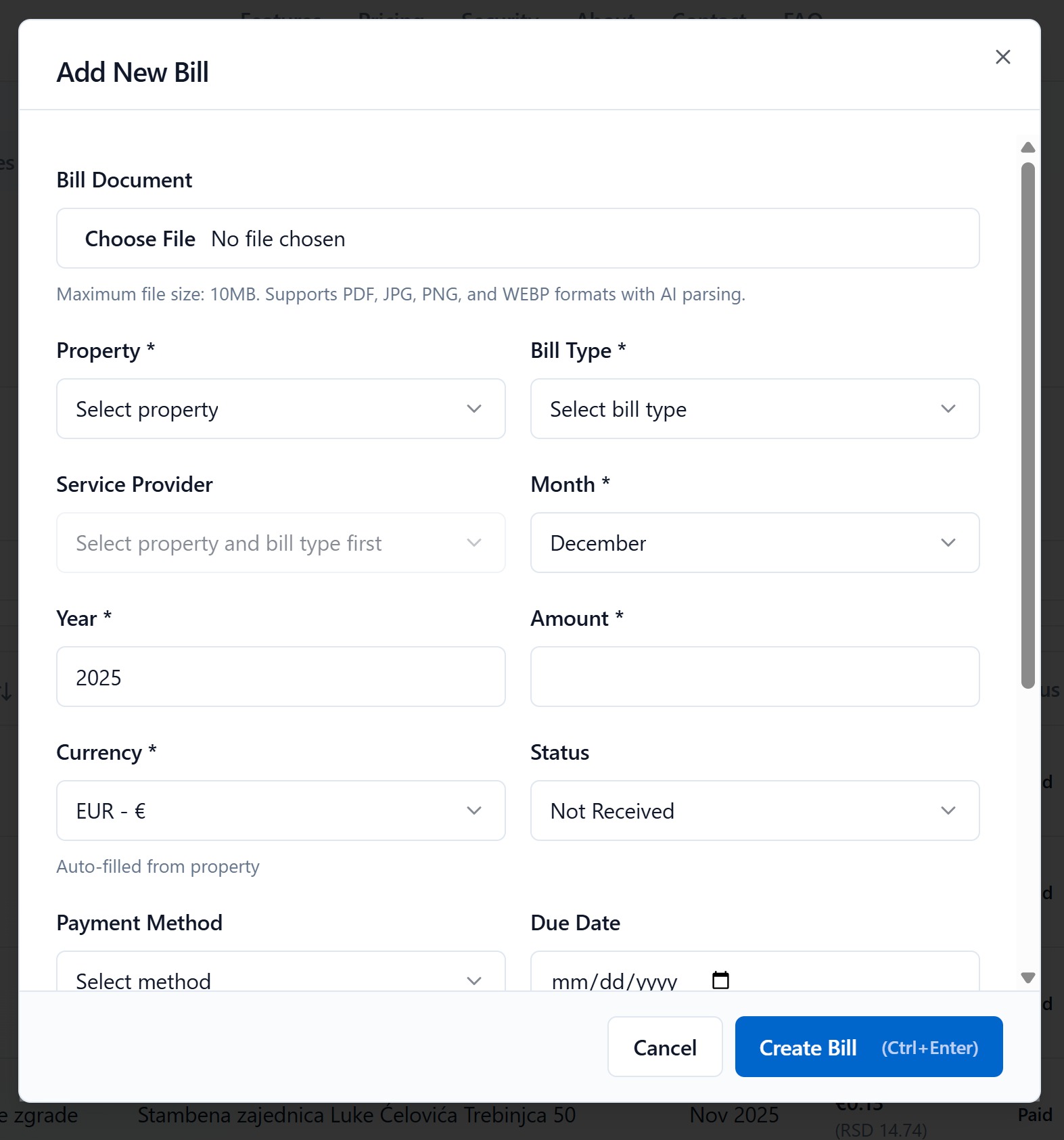Cancel the new bill form
Image resolution: width=1064 pixels, height=1140 pixels.
664,1047
